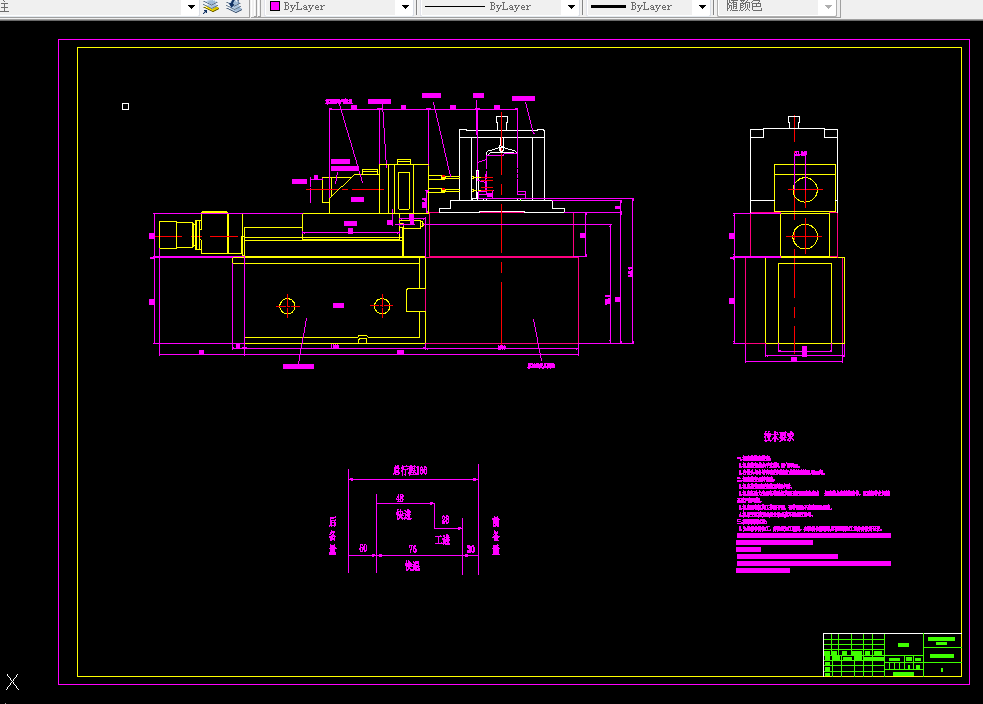Click the green title block table
This screenshot has height=704, width=983.
pos(892,654)
